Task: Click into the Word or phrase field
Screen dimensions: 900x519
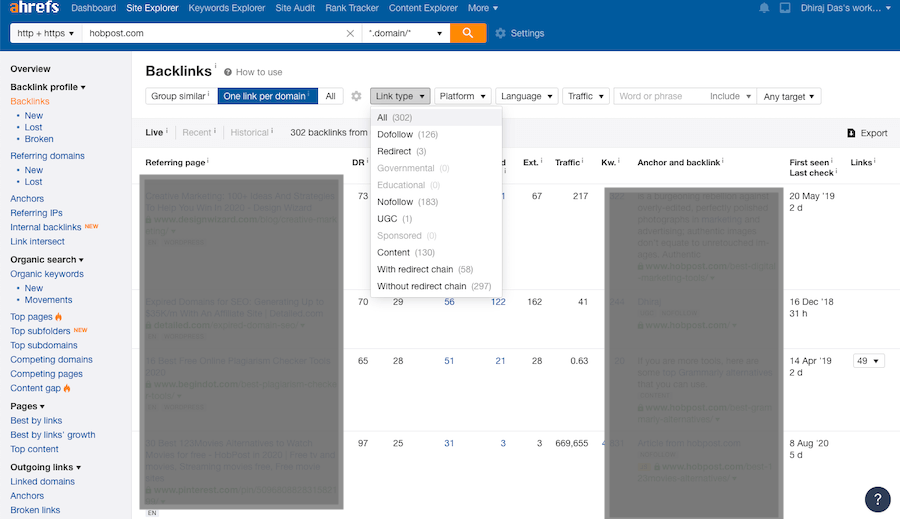Action: pyautogui.click(x=659, y=96)
